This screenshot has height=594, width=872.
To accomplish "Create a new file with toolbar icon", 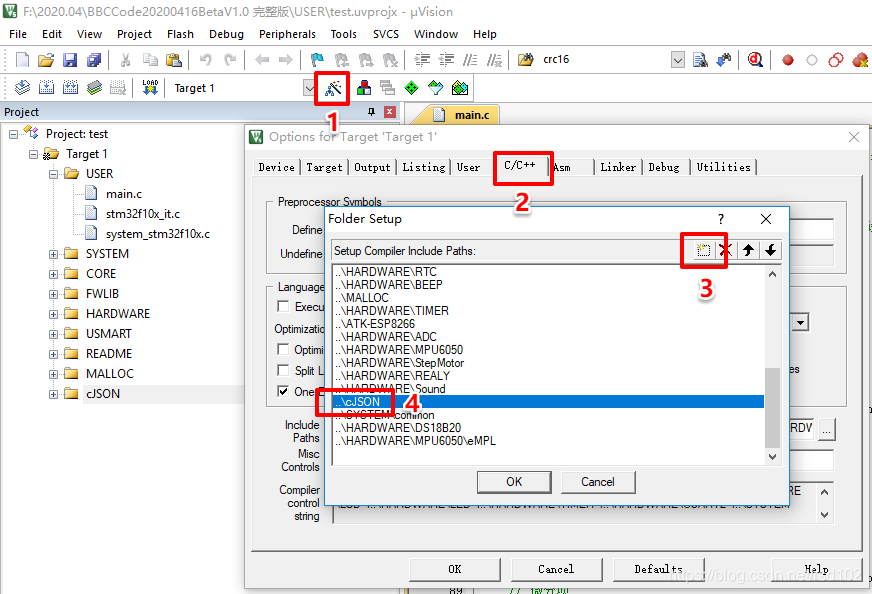I will click(x=22, y=60).
